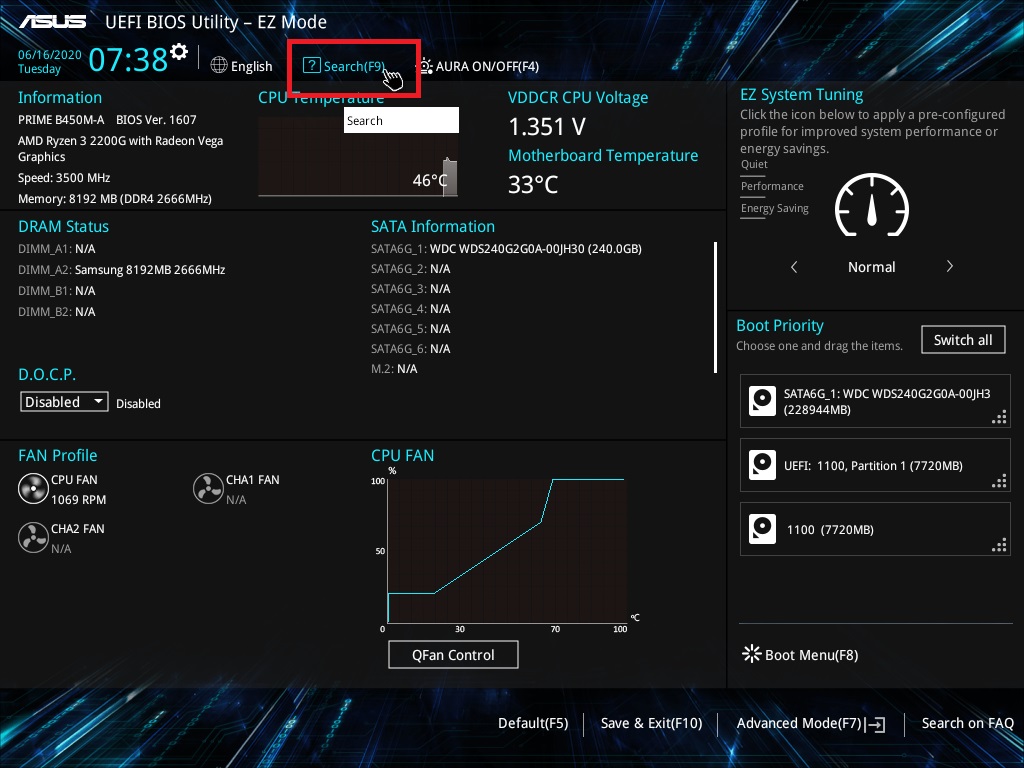Select SATA6G_1 WDC boot disk icon
This screenshot has height=768, width=1024.
tap(762, 401)
